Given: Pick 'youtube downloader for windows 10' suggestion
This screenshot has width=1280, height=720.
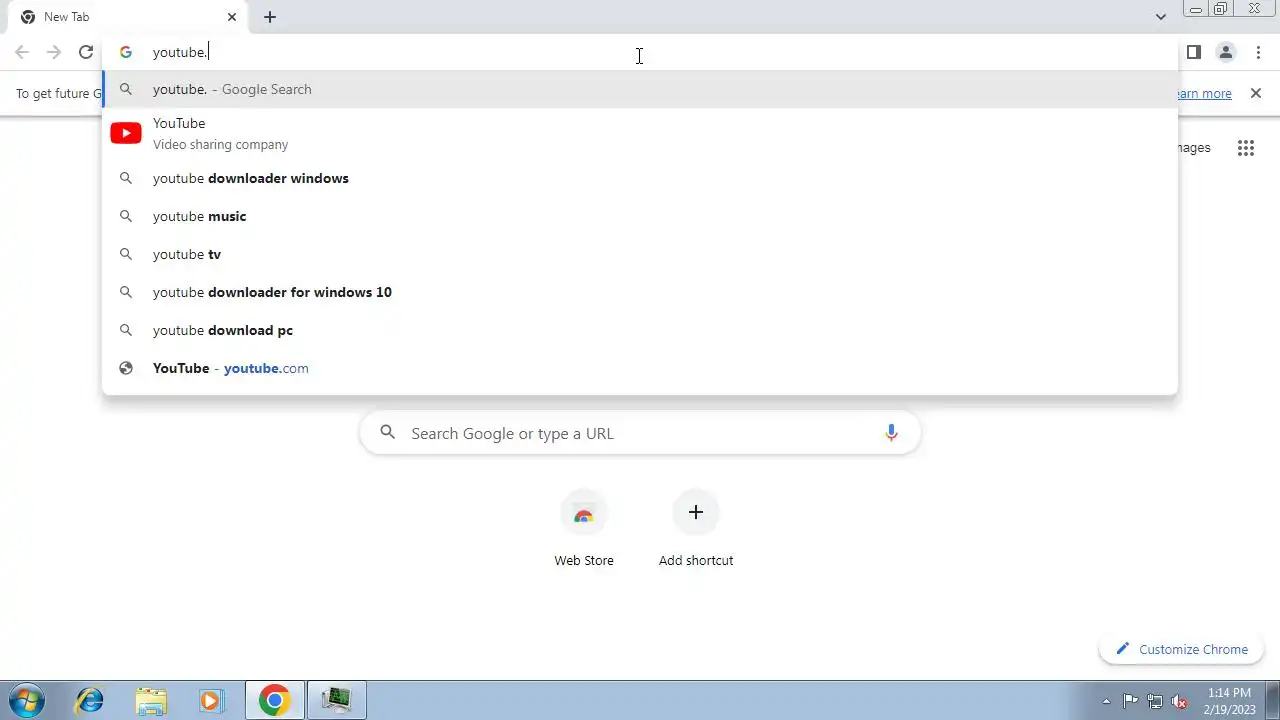Looking at the screenshot, I should tap(640, 292).
